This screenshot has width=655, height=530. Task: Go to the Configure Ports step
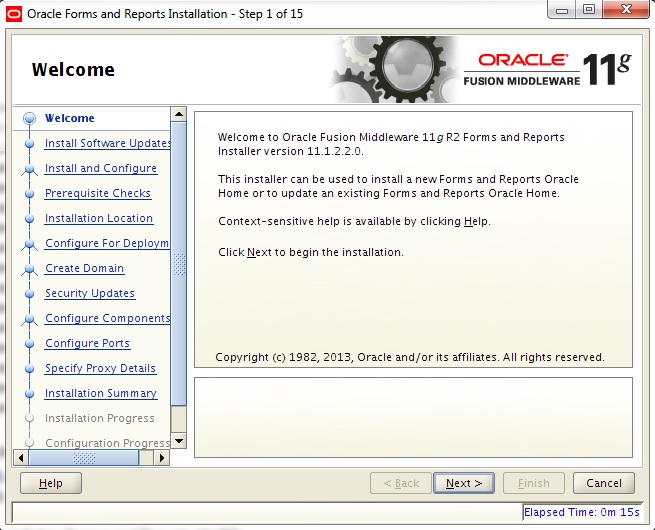point(87,344)
